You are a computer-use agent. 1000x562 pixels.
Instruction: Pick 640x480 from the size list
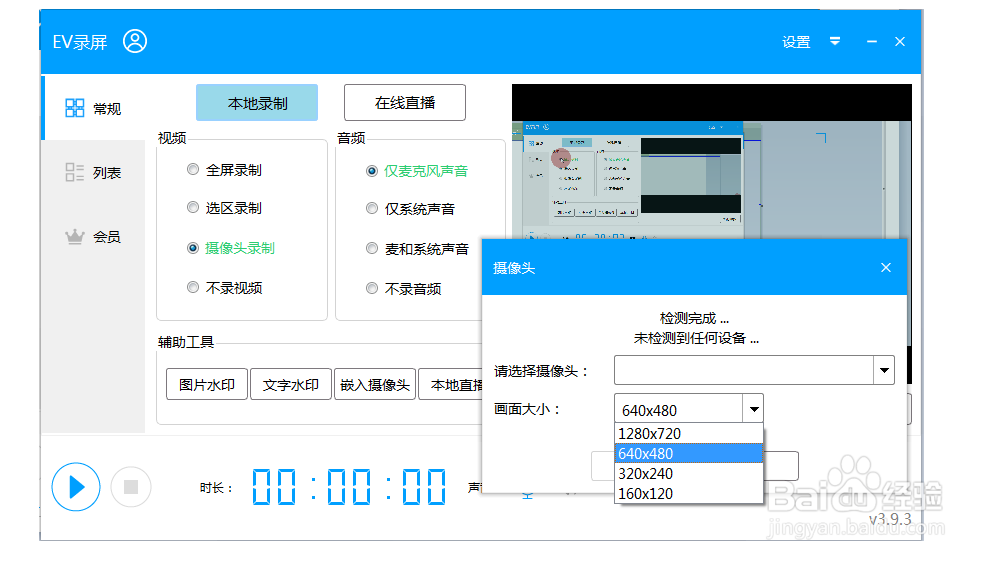689,454
